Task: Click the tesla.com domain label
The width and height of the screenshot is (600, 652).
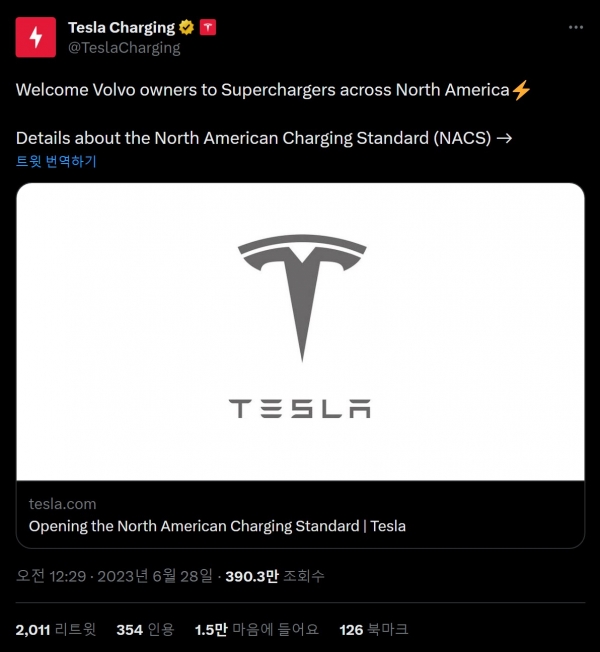Action: pyautogui.click(x=62, y=504)
